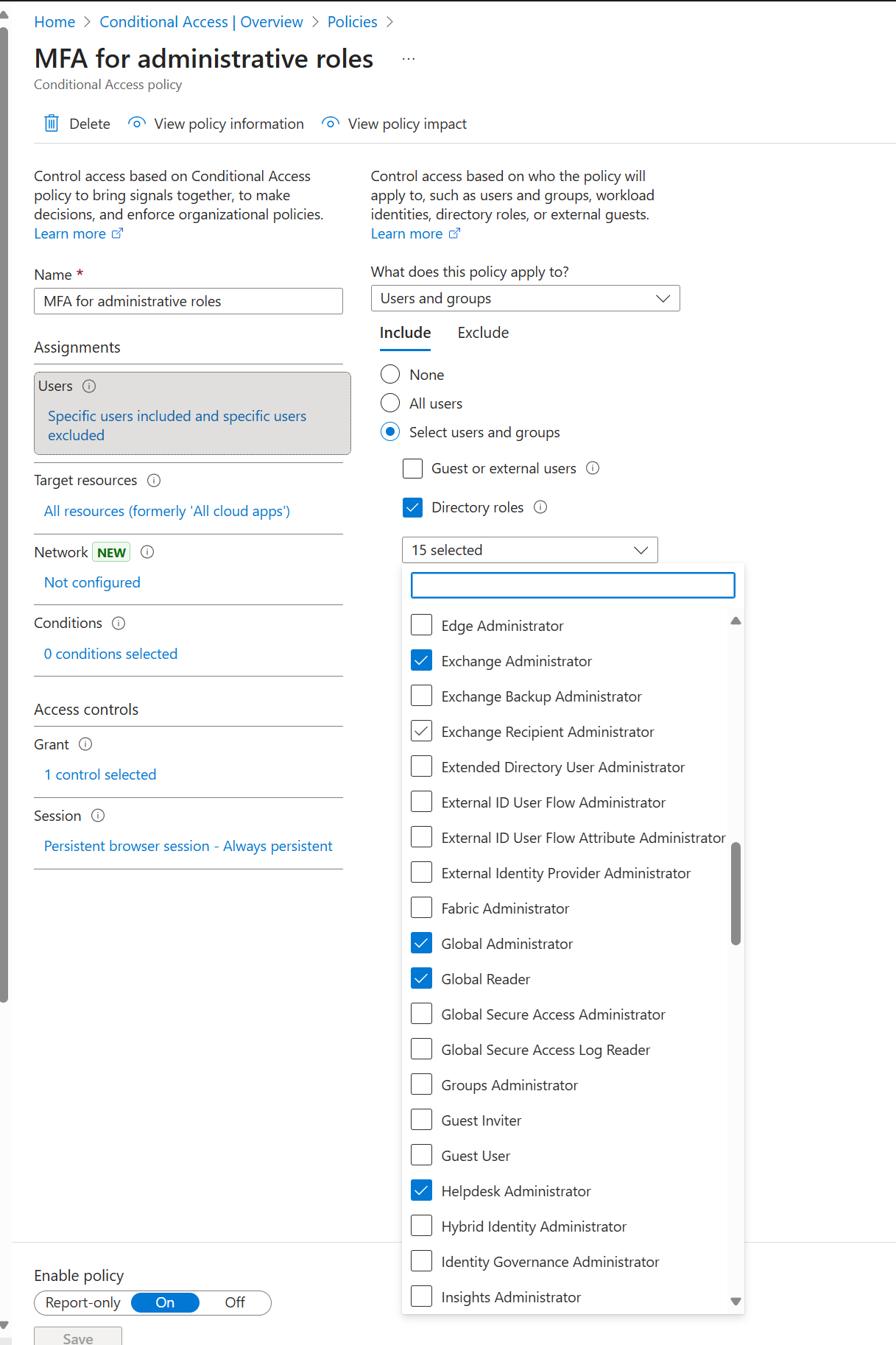
Task: Click the info icon beside Target resources
Action: coord(154,480)
